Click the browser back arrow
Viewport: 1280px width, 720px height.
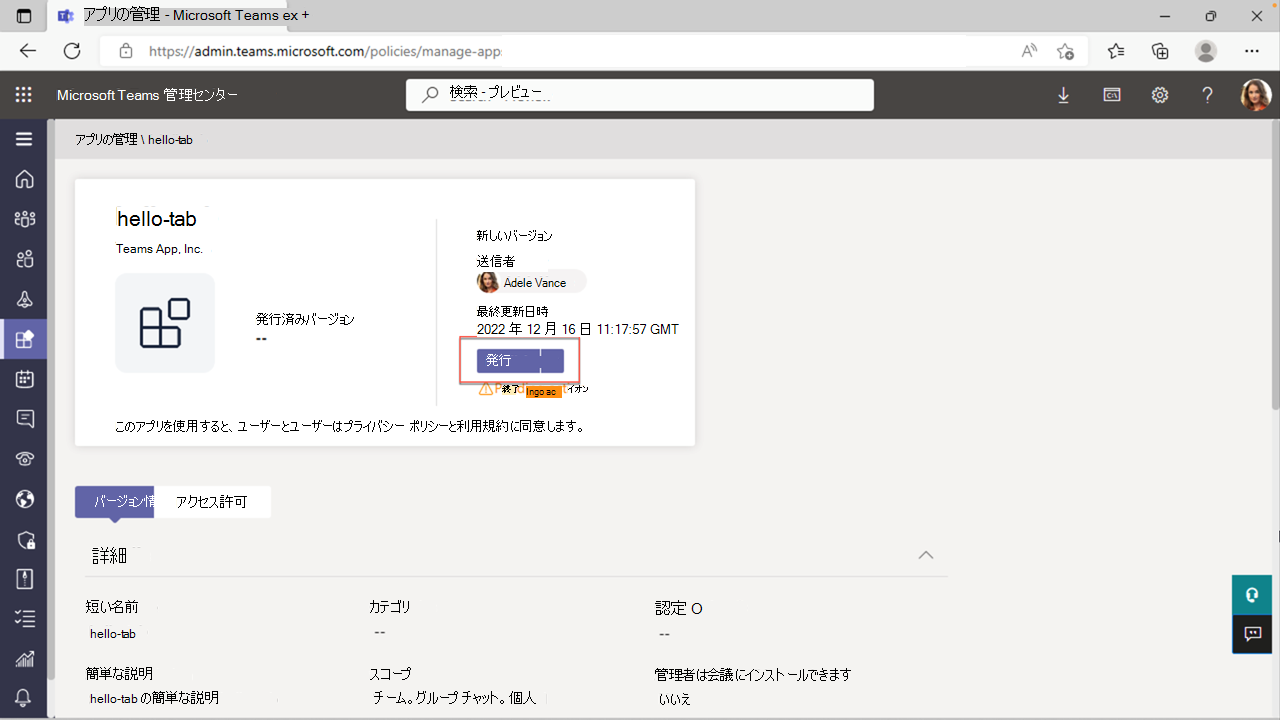tap(28, 51)
